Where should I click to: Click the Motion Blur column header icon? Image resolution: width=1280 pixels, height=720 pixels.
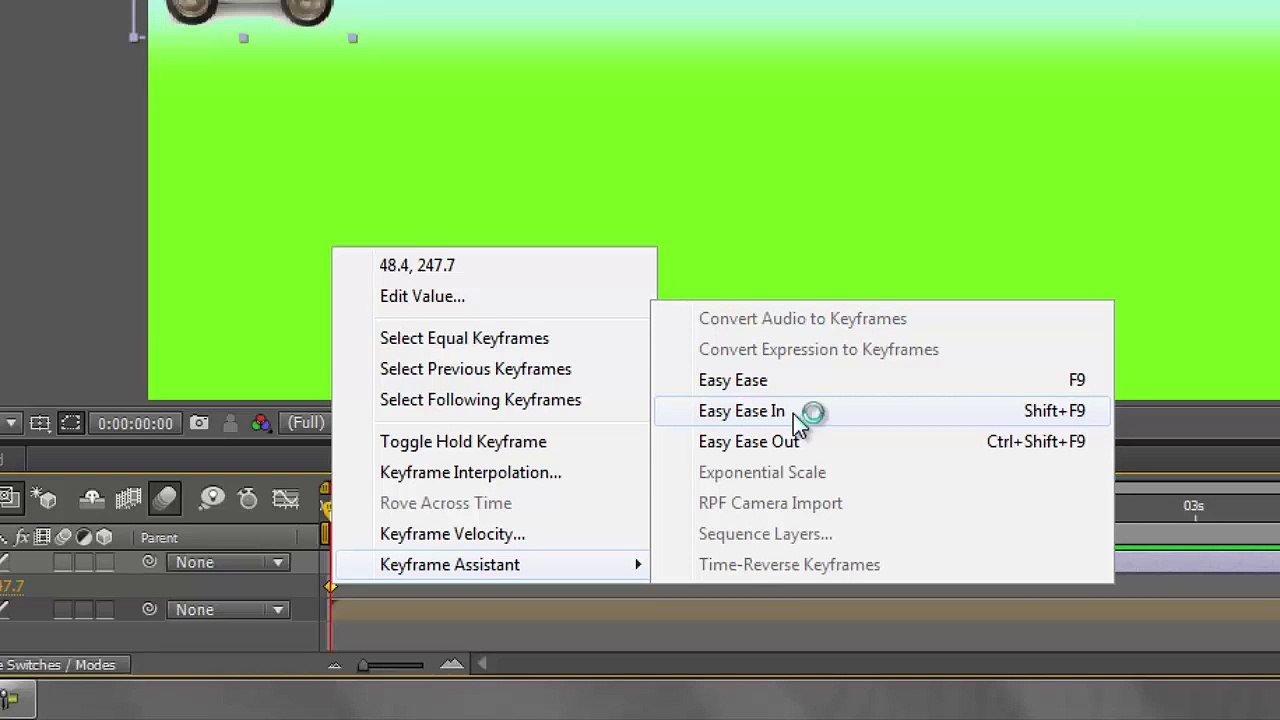tap(64, 538)
